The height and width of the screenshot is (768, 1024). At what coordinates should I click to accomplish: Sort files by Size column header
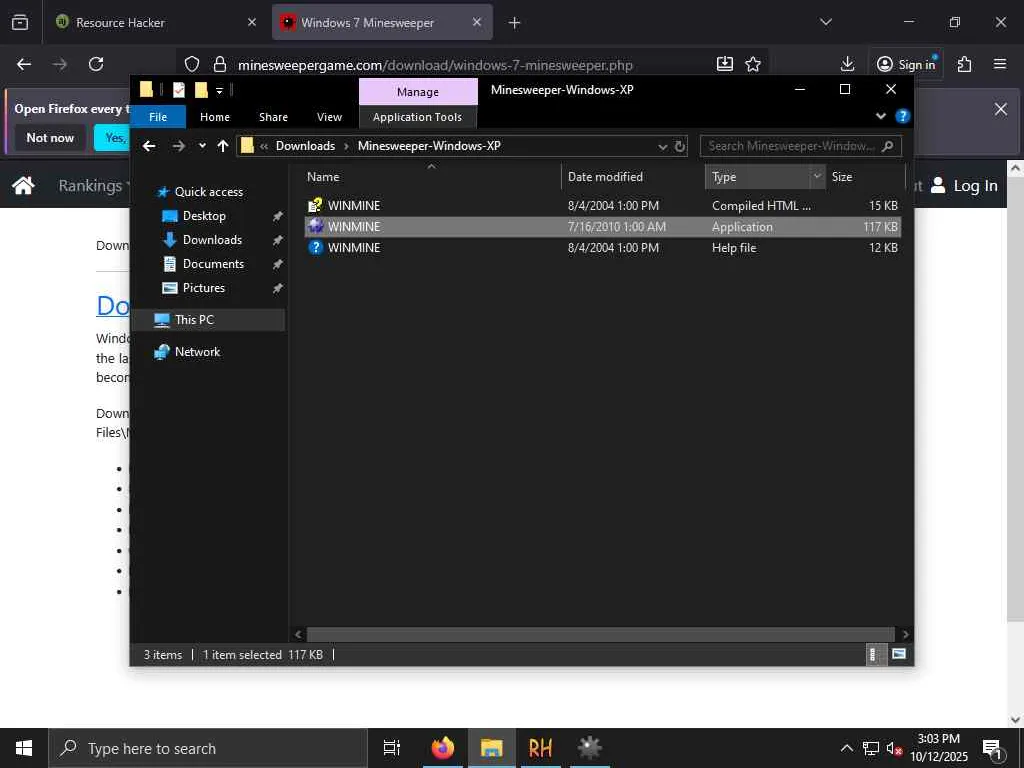pos(865,177)
